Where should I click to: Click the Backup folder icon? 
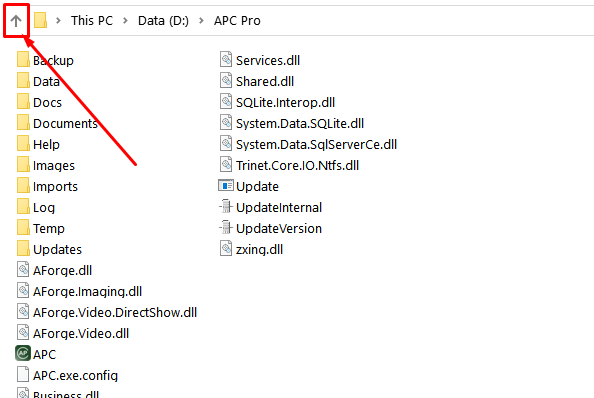[23, 59]
